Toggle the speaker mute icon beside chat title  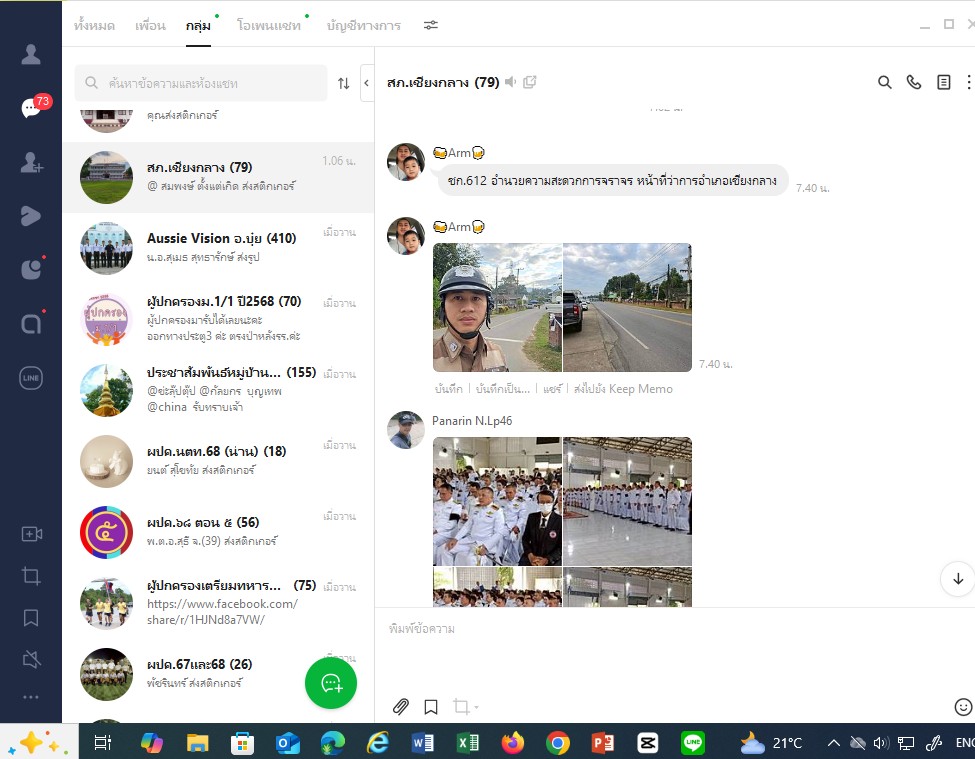pos(511,82)
